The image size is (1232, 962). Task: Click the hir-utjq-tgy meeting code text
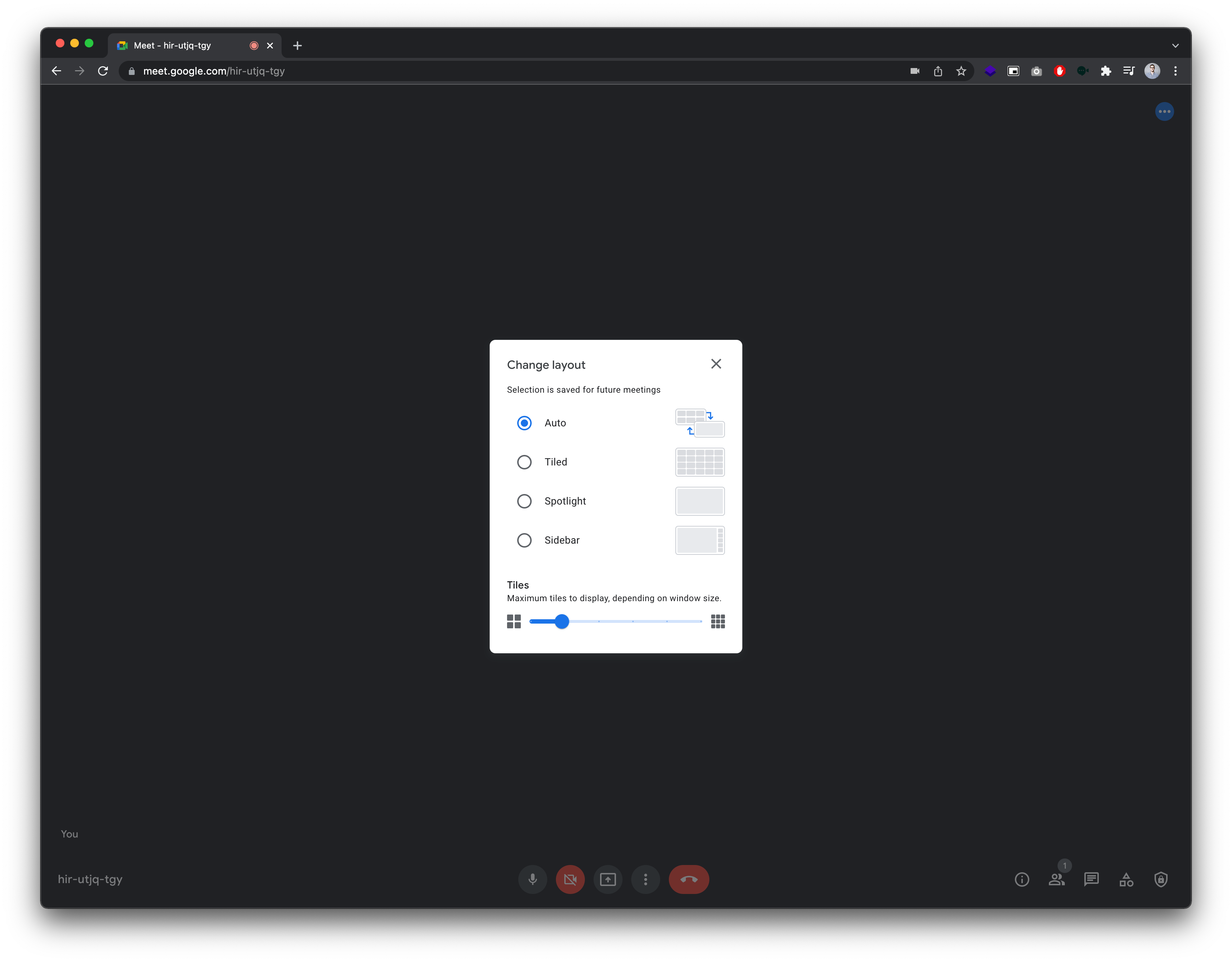[x=90, y=879]
